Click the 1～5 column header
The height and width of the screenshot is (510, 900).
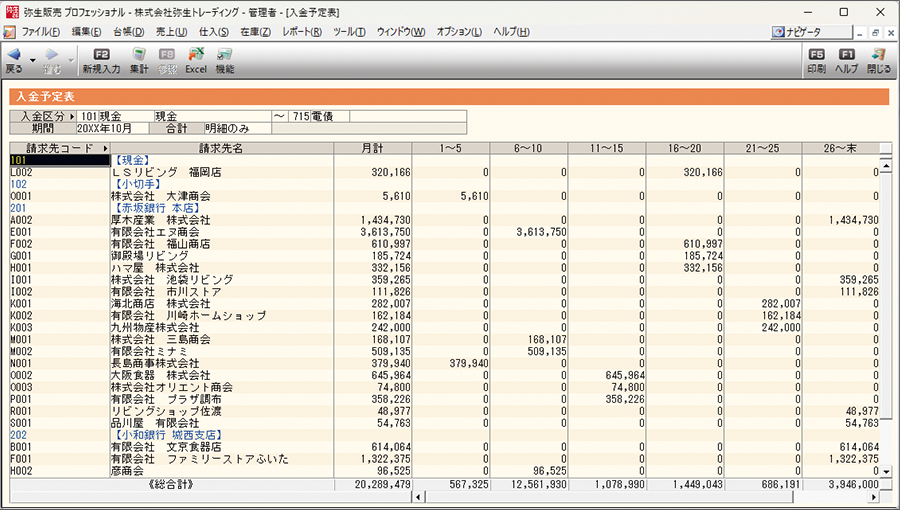[451, 149]
